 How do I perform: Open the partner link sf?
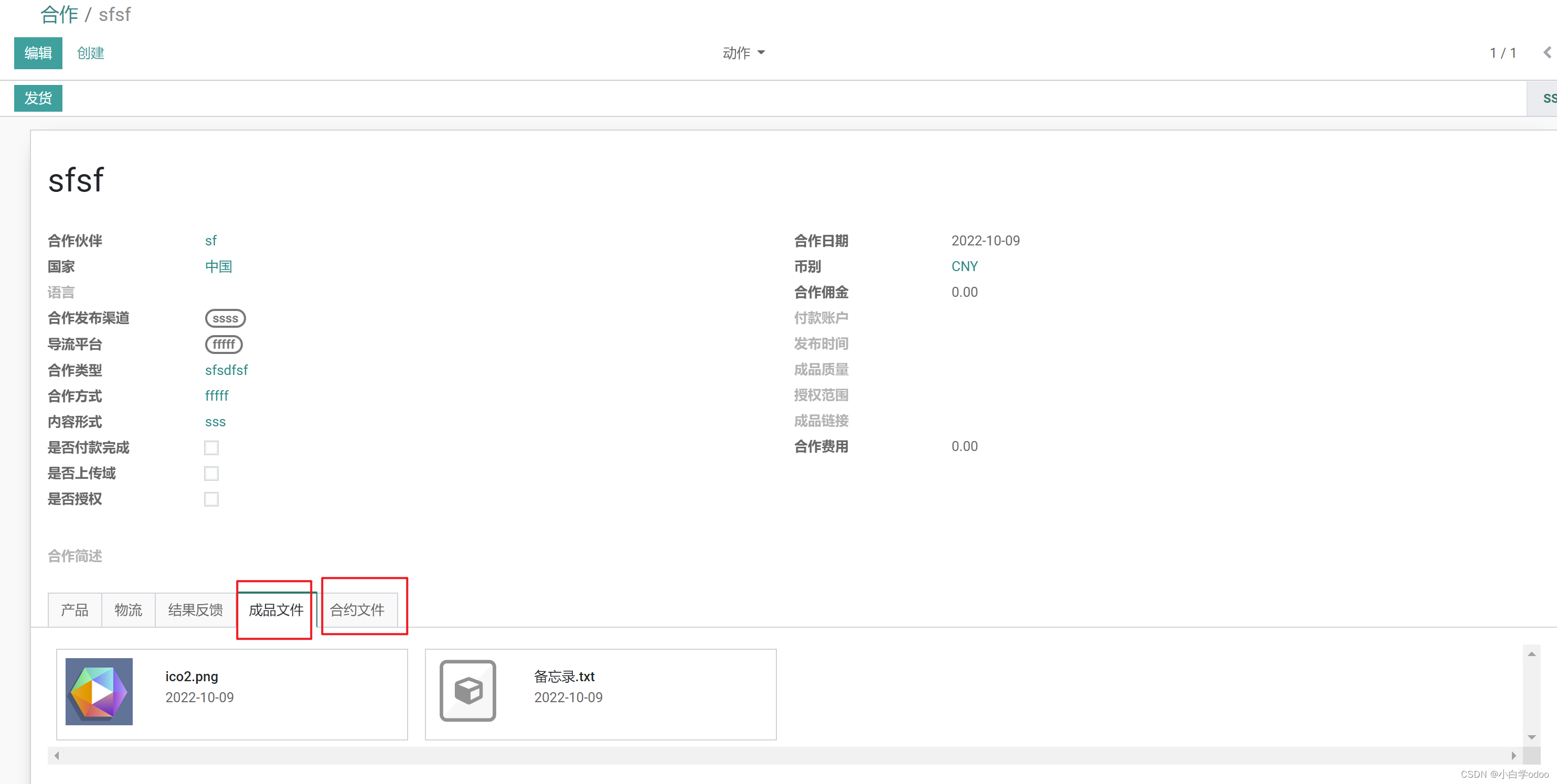click(210, 240)
